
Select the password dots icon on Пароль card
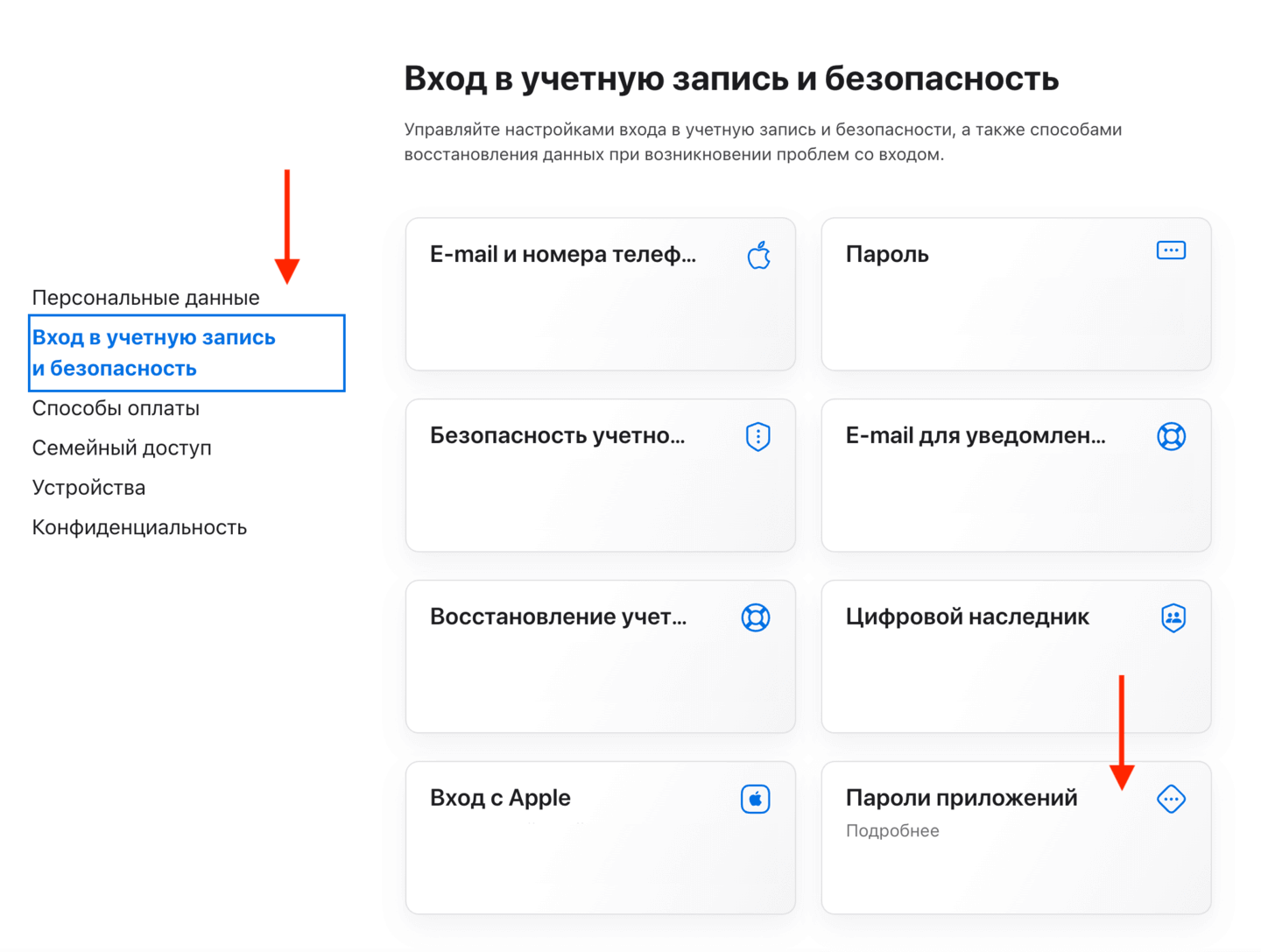(x=1171, y=250)
